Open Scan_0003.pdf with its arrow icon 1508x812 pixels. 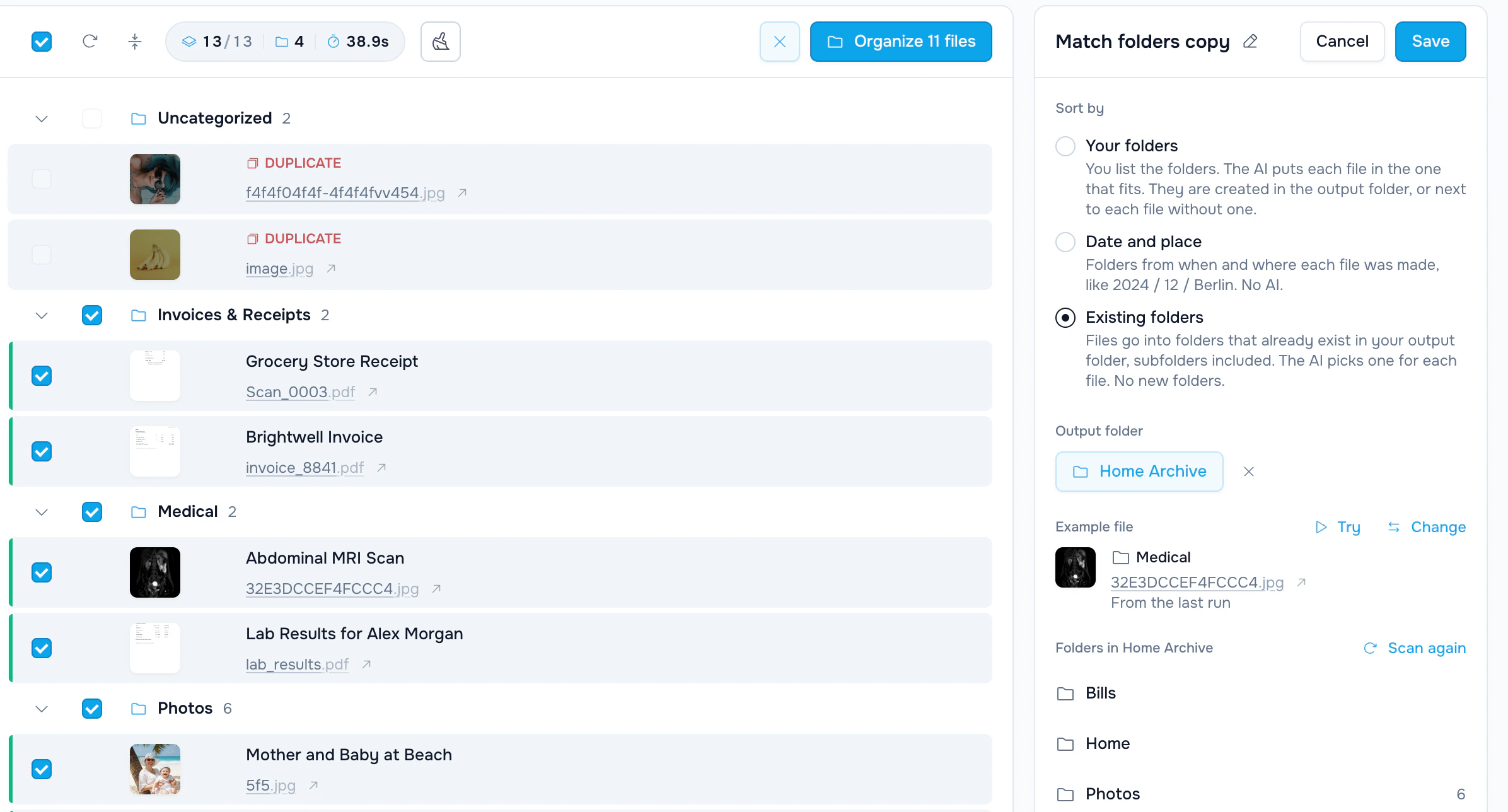(x=373, y=392)
